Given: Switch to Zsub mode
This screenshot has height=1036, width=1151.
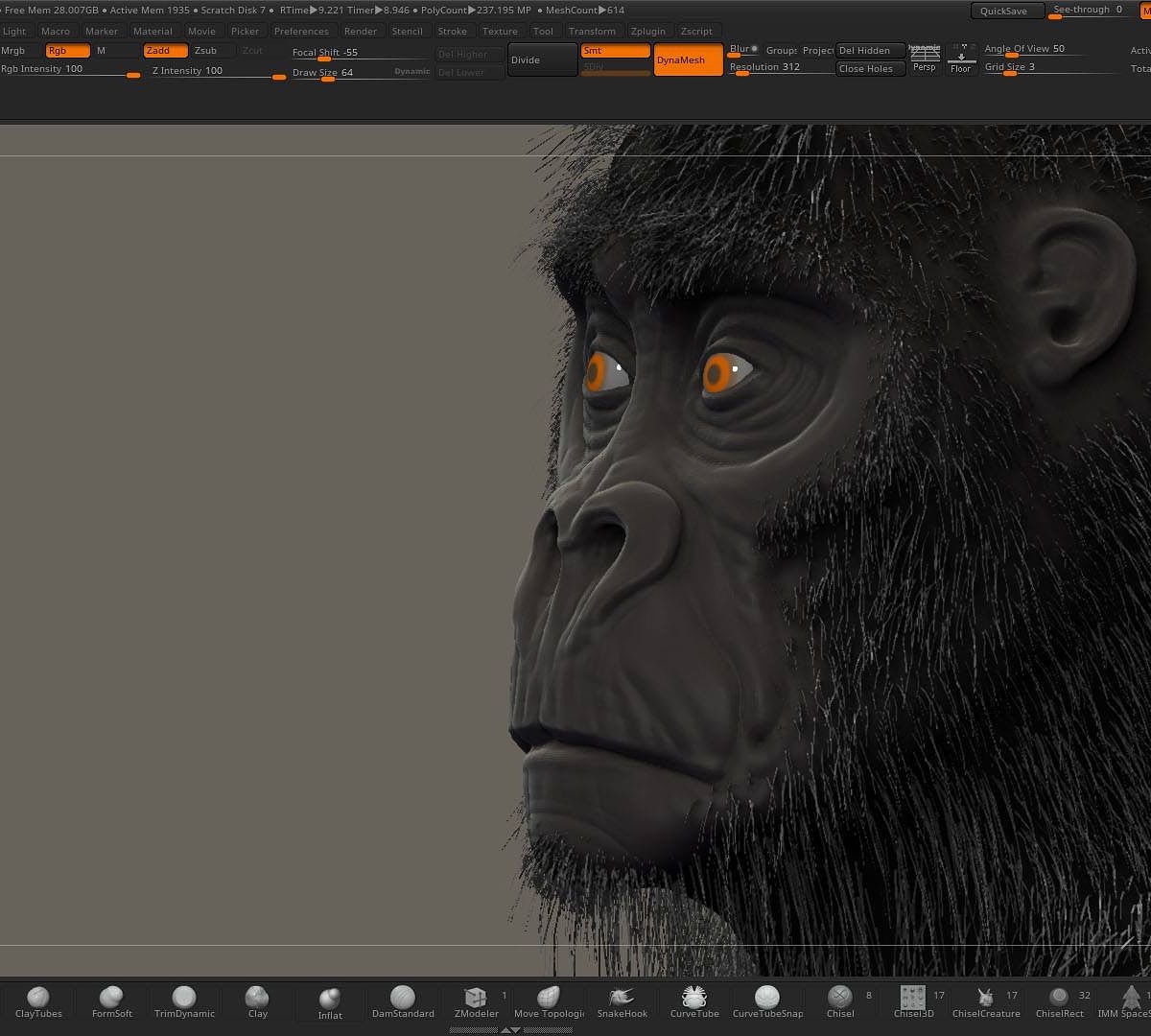Looking at the screenshot, I should 213,51.
